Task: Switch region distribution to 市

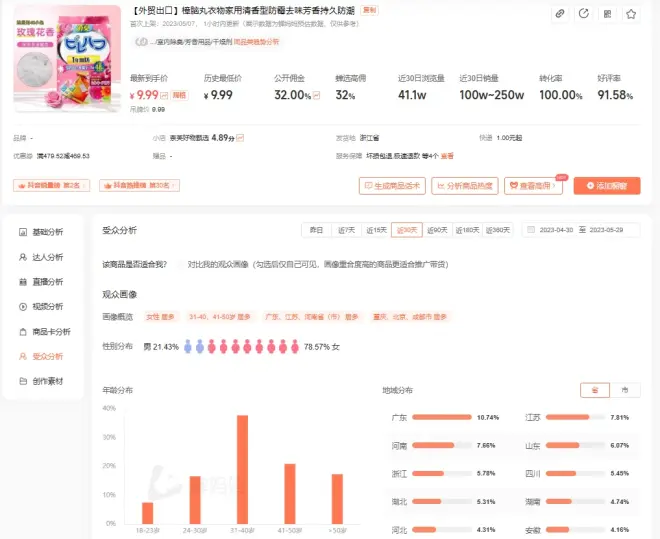Action: click(625, 390)
